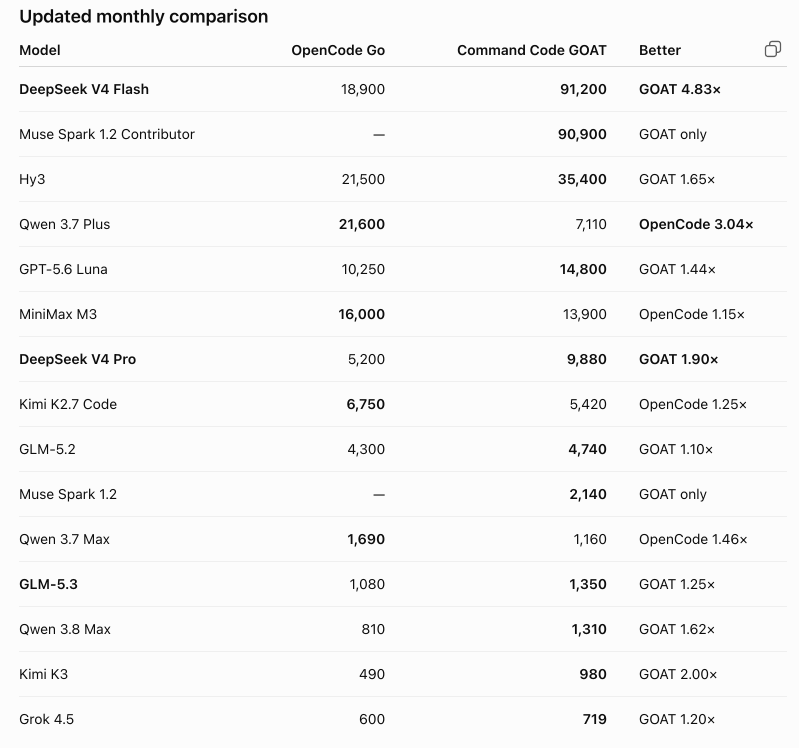Click Muse Spark 1.2 Contributor model name
This screenshot has height=748, width=799.
click(x=107, y=135)
